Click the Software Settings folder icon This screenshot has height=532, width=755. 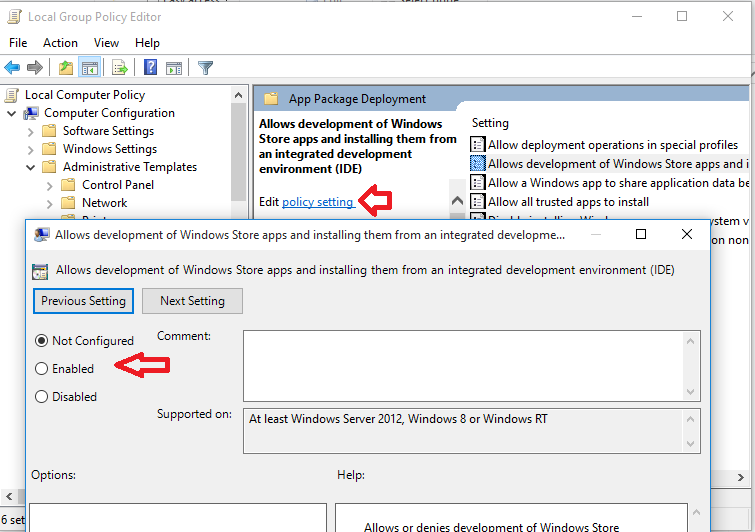click(x=49, y=131)
